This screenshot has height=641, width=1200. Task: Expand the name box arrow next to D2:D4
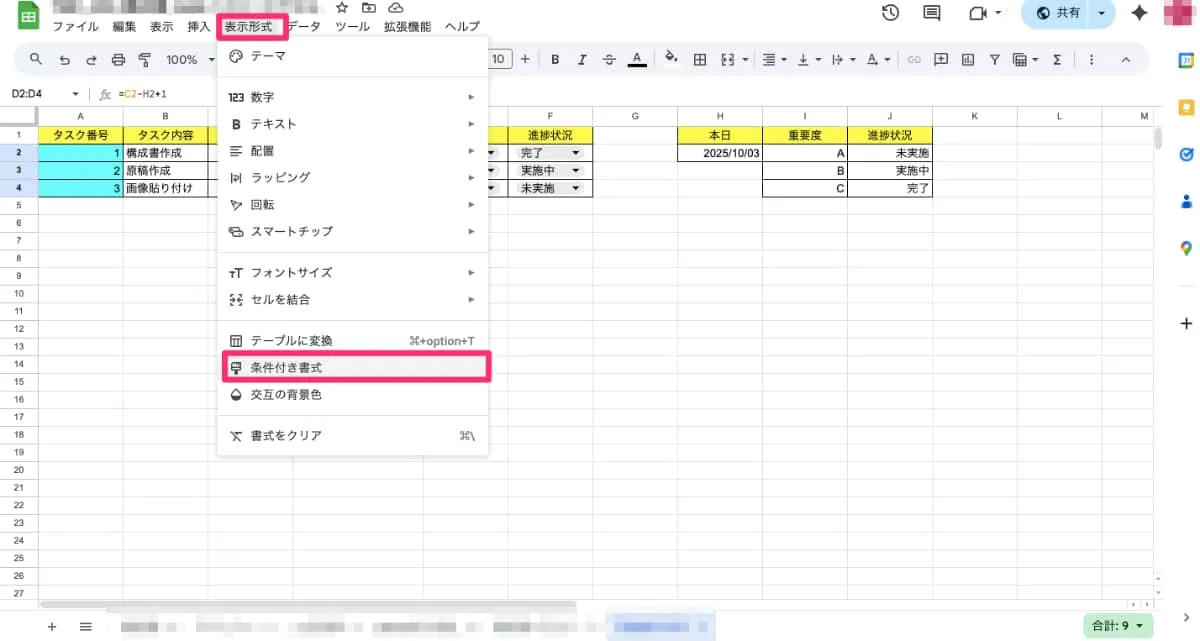coord(75,92)
